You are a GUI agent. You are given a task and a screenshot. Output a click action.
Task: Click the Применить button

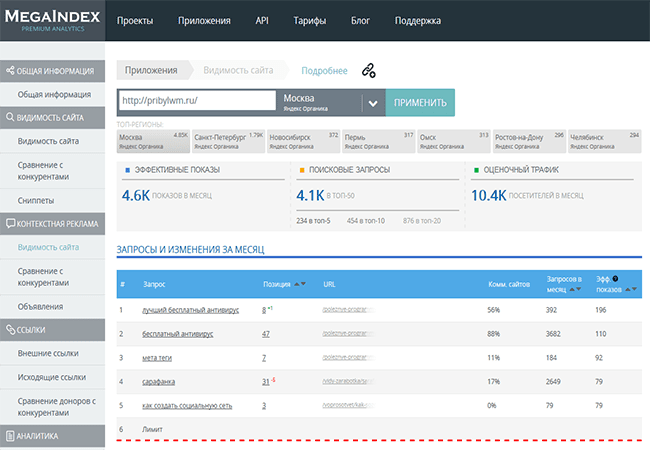tap(420, 102)
